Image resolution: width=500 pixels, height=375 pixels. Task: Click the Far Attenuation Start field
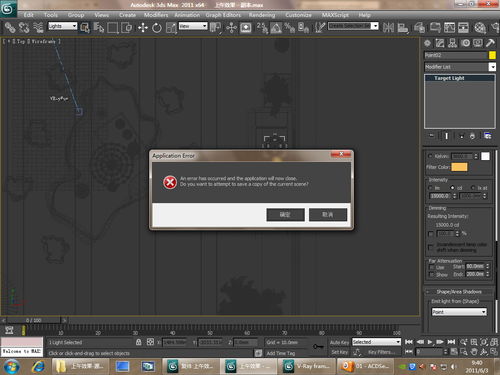[475, 266]
